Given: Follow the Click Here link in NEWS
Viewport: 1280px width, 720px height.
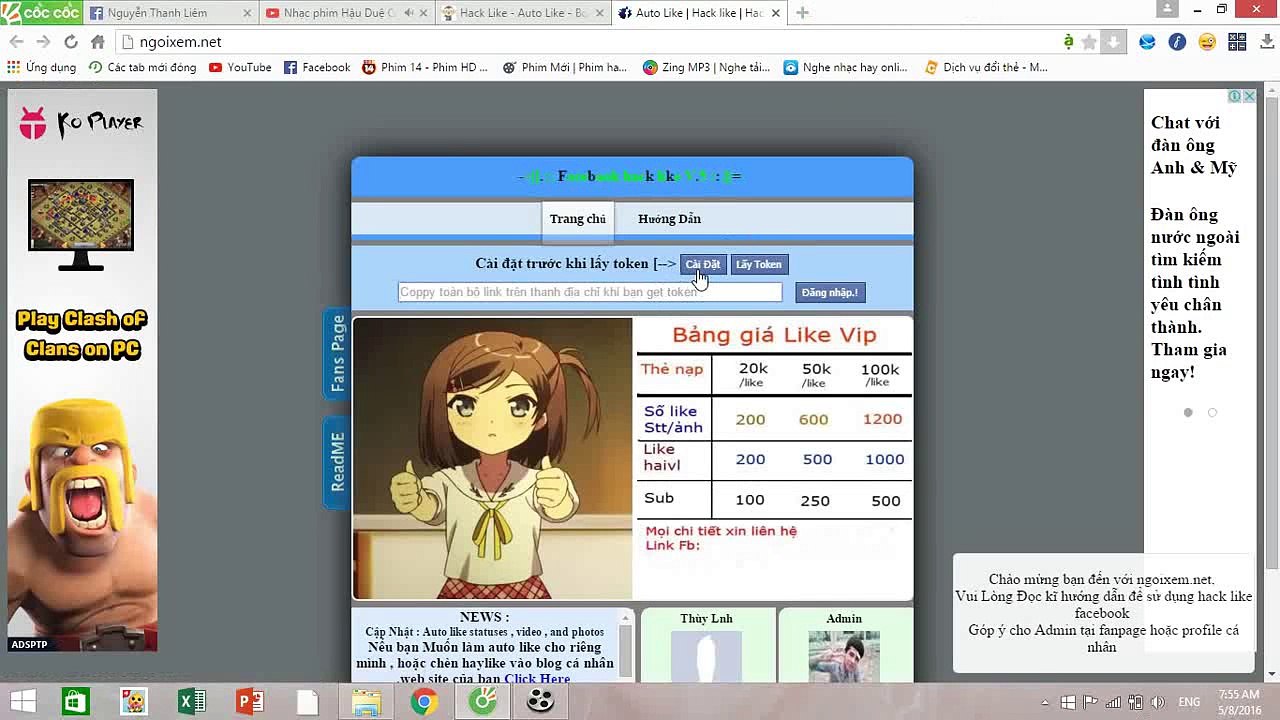Looking at the screenshot, I should 537,679.
